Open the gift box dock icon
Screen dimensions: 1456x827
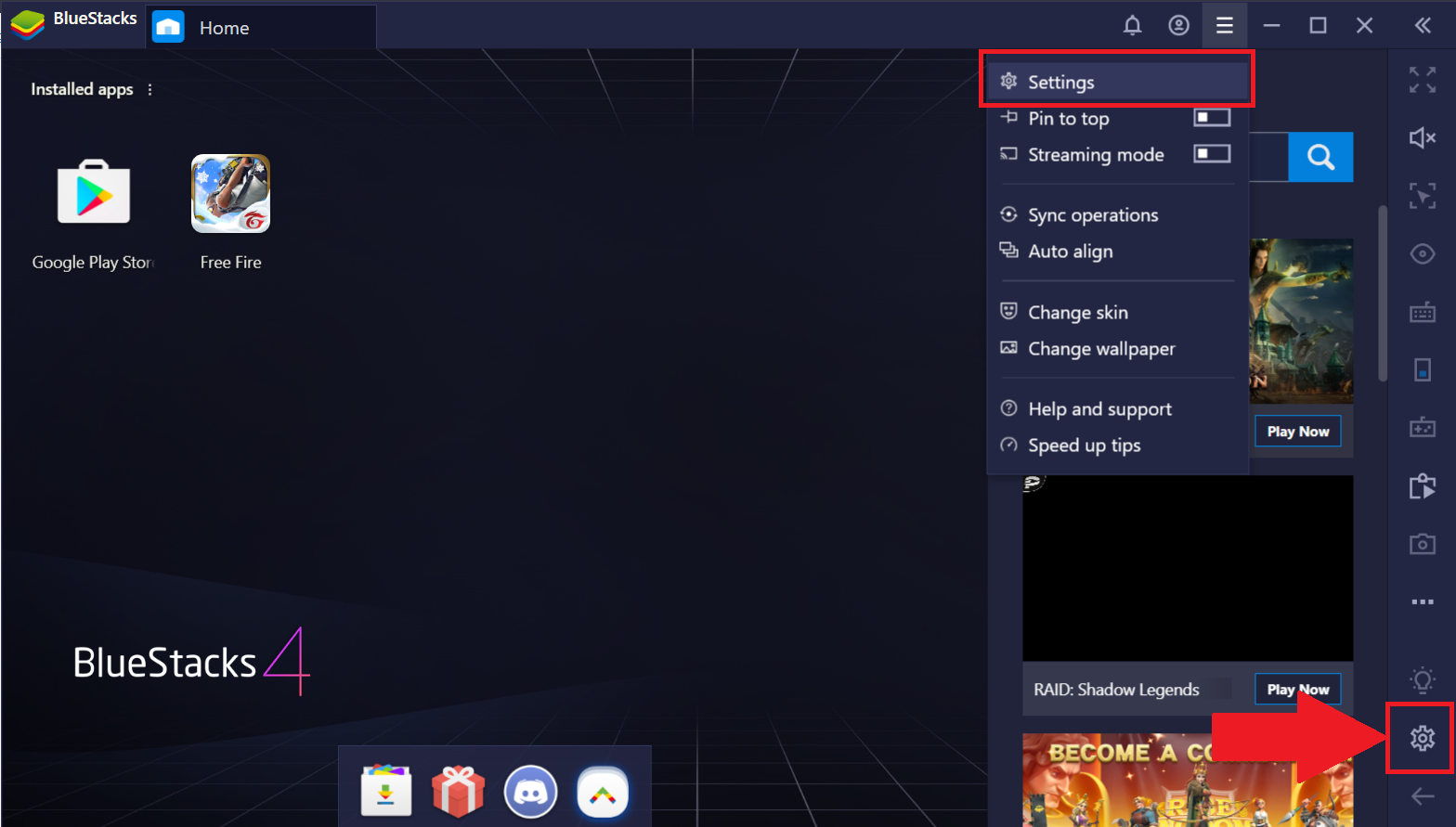pos(458,791)
